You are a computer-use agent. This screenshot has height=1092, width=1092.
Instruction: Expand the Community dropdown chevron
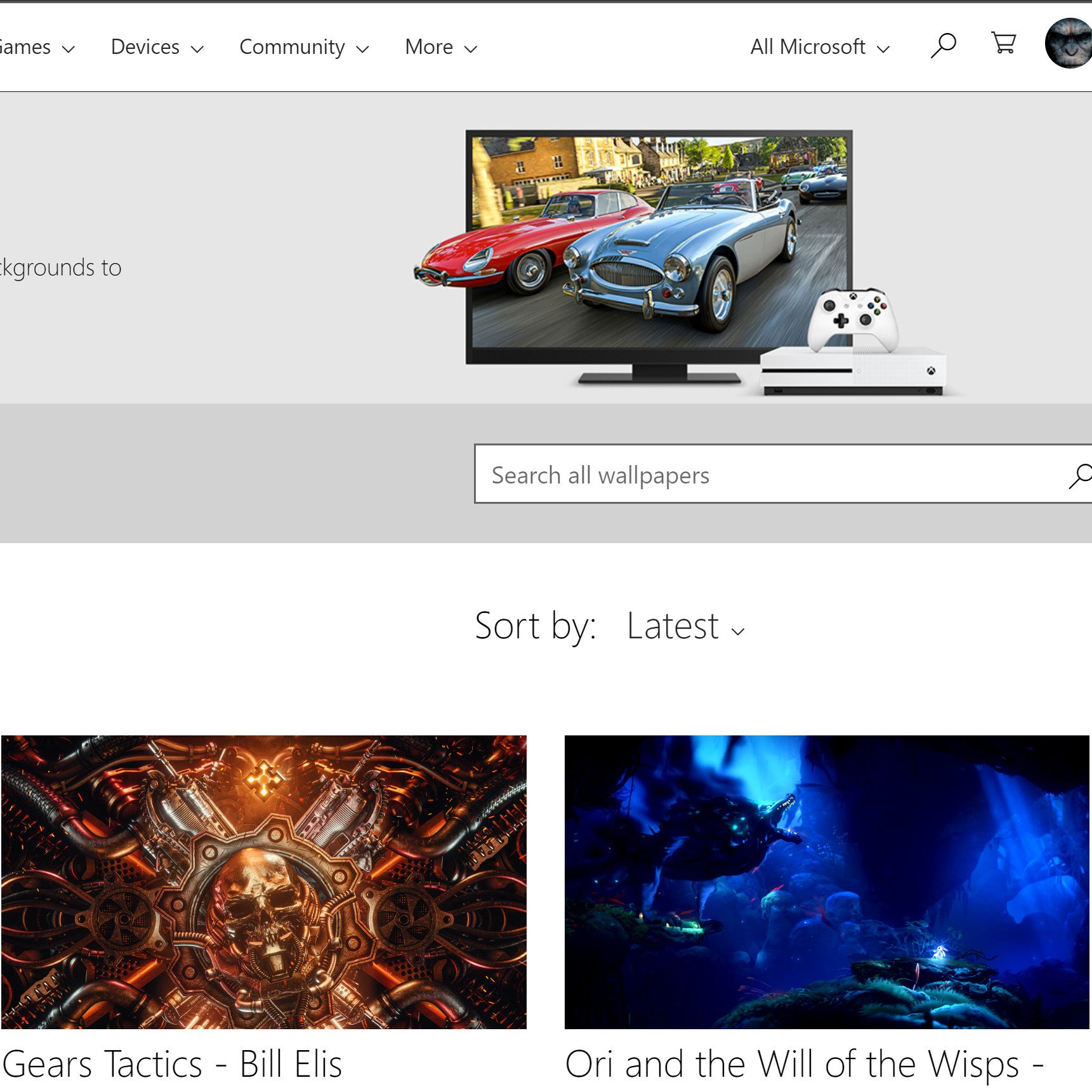pyautogui.click(x=362, y=48)
